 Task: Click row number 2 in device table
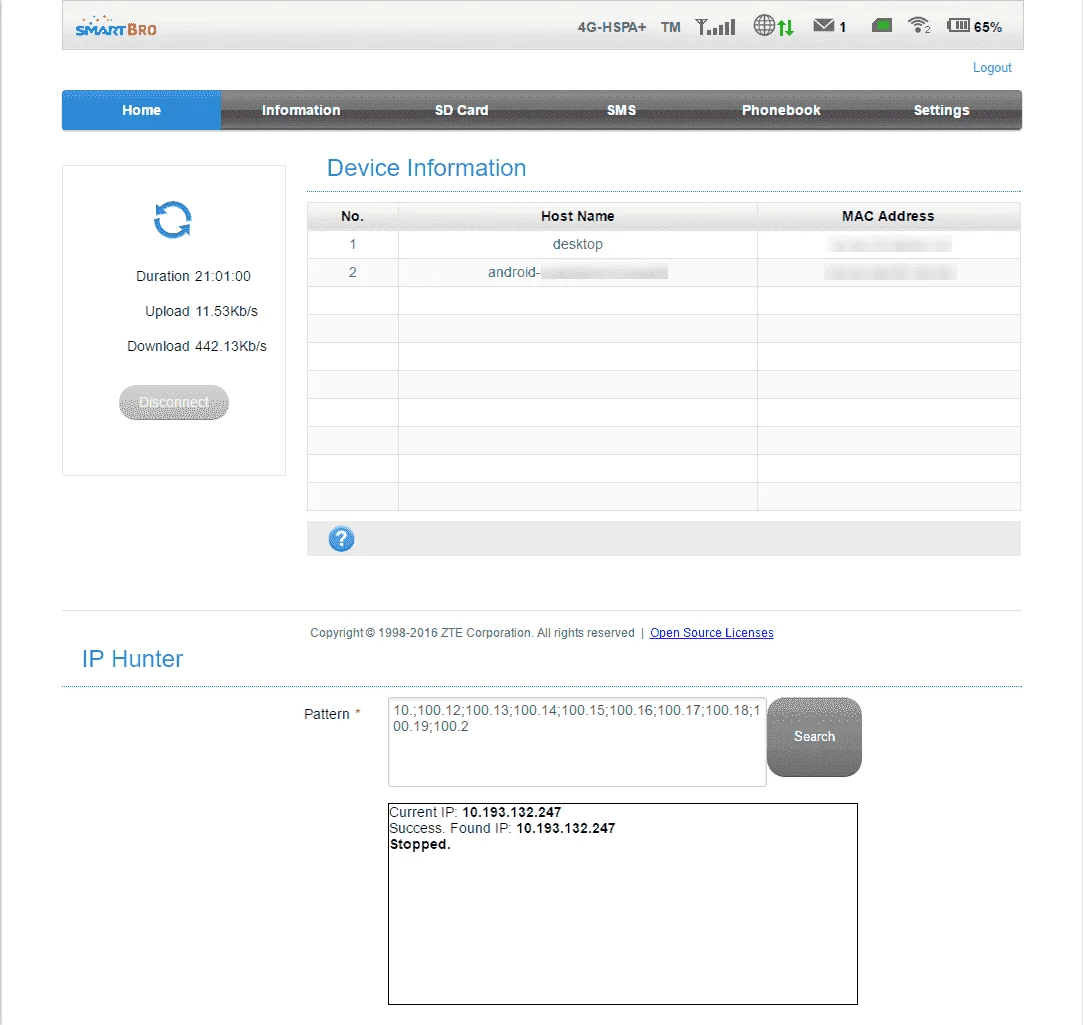coord(352,272)
